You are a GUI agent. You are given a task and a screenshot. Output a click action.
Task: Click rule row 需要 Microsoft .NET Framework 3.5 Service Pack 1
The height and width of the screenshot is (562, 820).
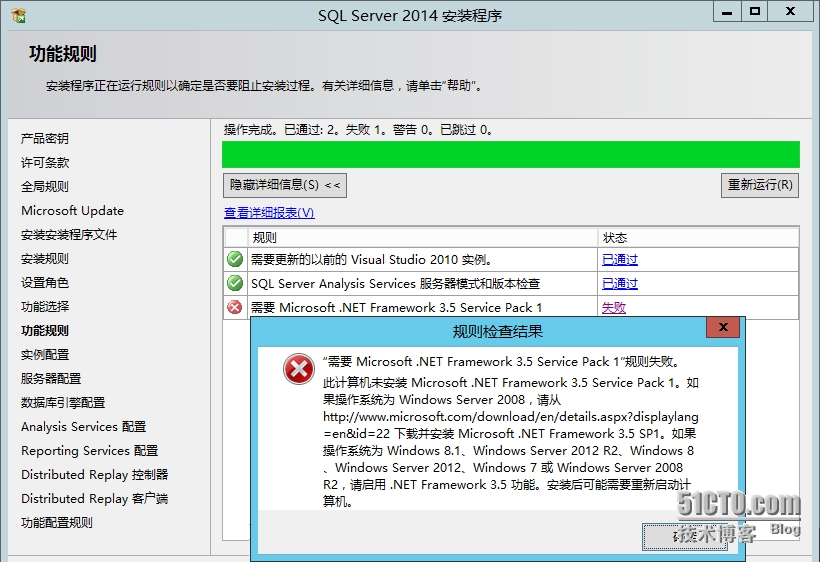click(x=511, y=307)
